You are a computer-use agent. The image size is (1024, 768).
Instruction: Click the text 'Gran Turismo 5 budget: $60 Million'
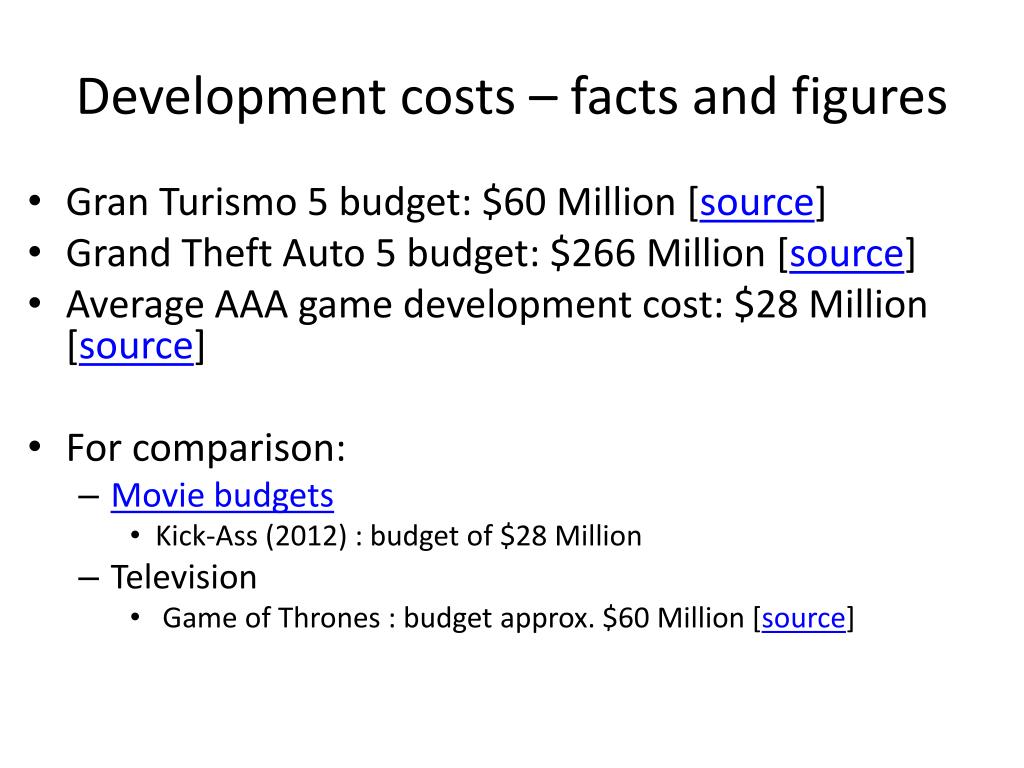pyautogui.click(x=371, y=202)
